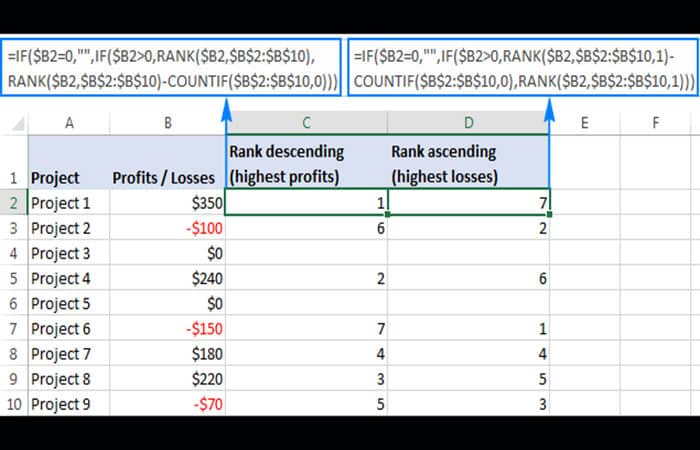The width and height of the screenshot is (700, 450).
Task: Select Project 2 rank ascending value 2
Action: coord(468,228)
